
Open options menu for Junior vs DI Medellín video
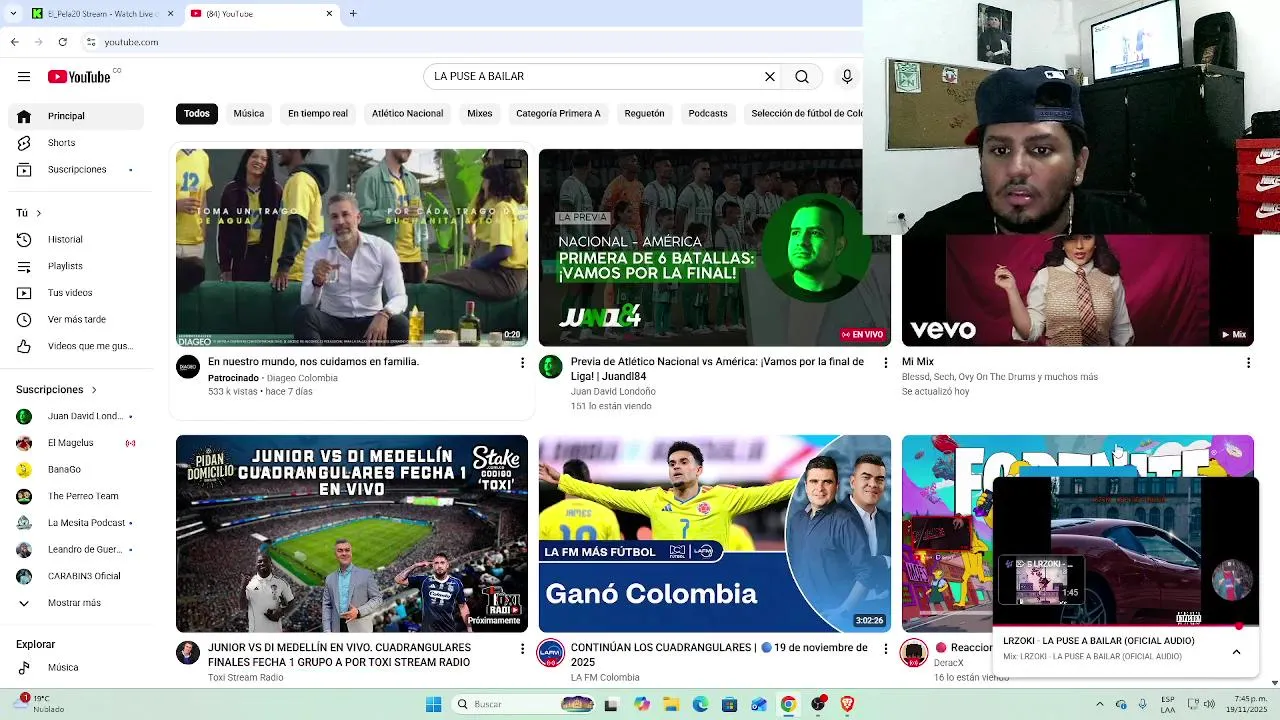coord(522,648)
